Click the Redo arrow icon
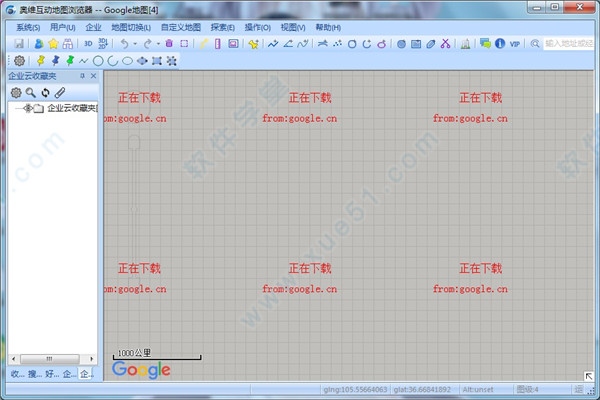Screen dimensions: 600x400 [x=147, y=44]
